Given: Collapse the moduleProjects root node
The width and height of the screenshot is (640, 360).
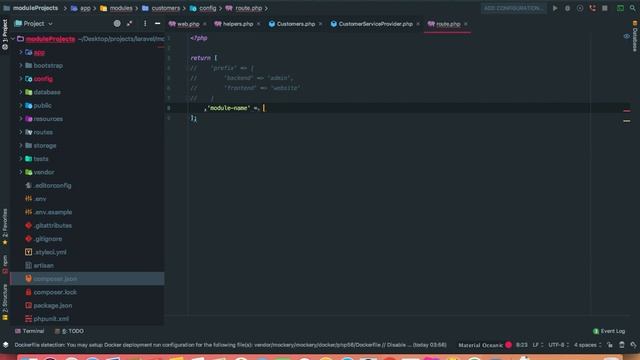Looking at the screenshot, I should pyautogui.click(x=13, y=39).
